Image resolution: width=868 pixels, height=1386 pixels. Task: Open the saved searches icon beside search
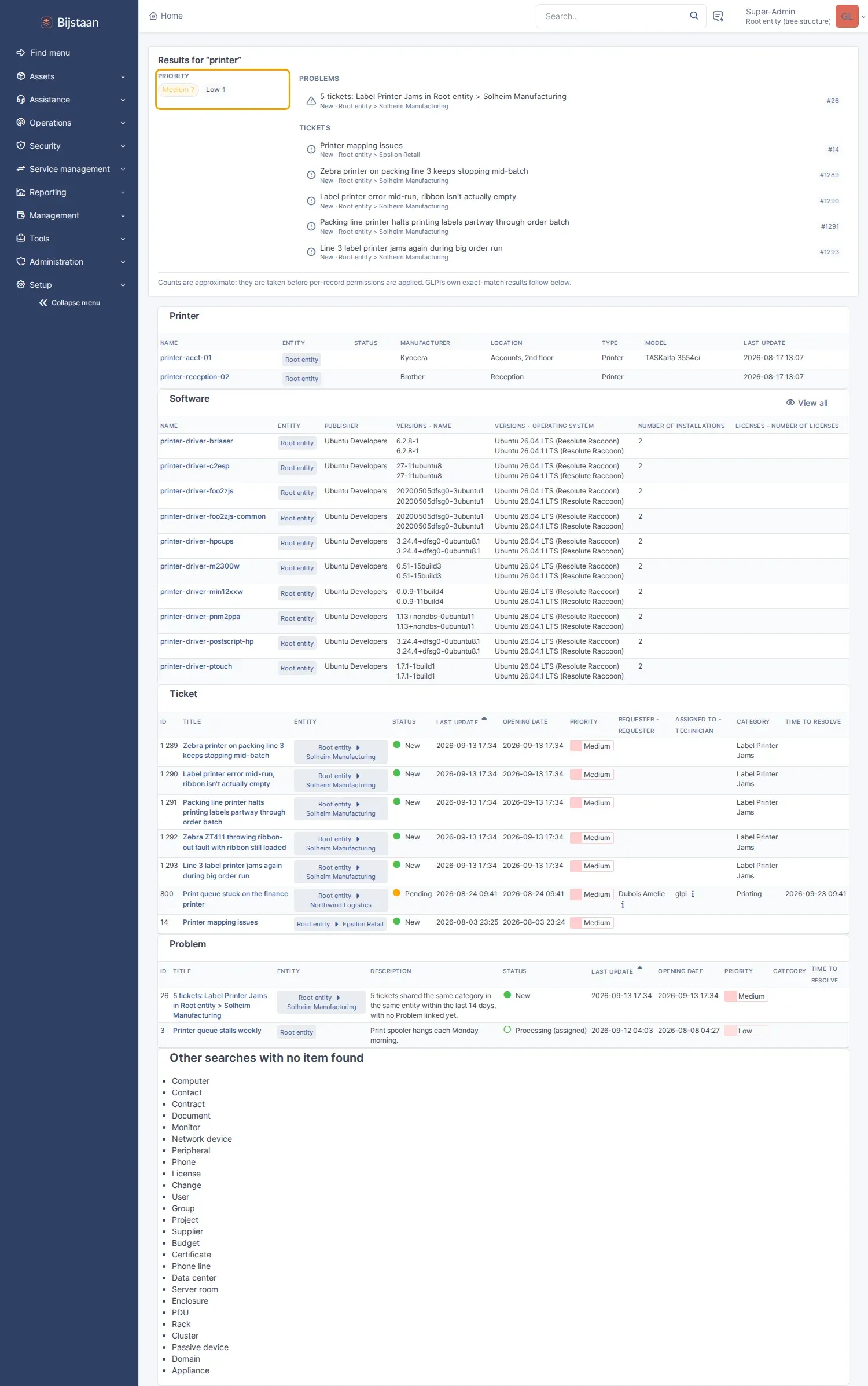[x=718, y=16]
